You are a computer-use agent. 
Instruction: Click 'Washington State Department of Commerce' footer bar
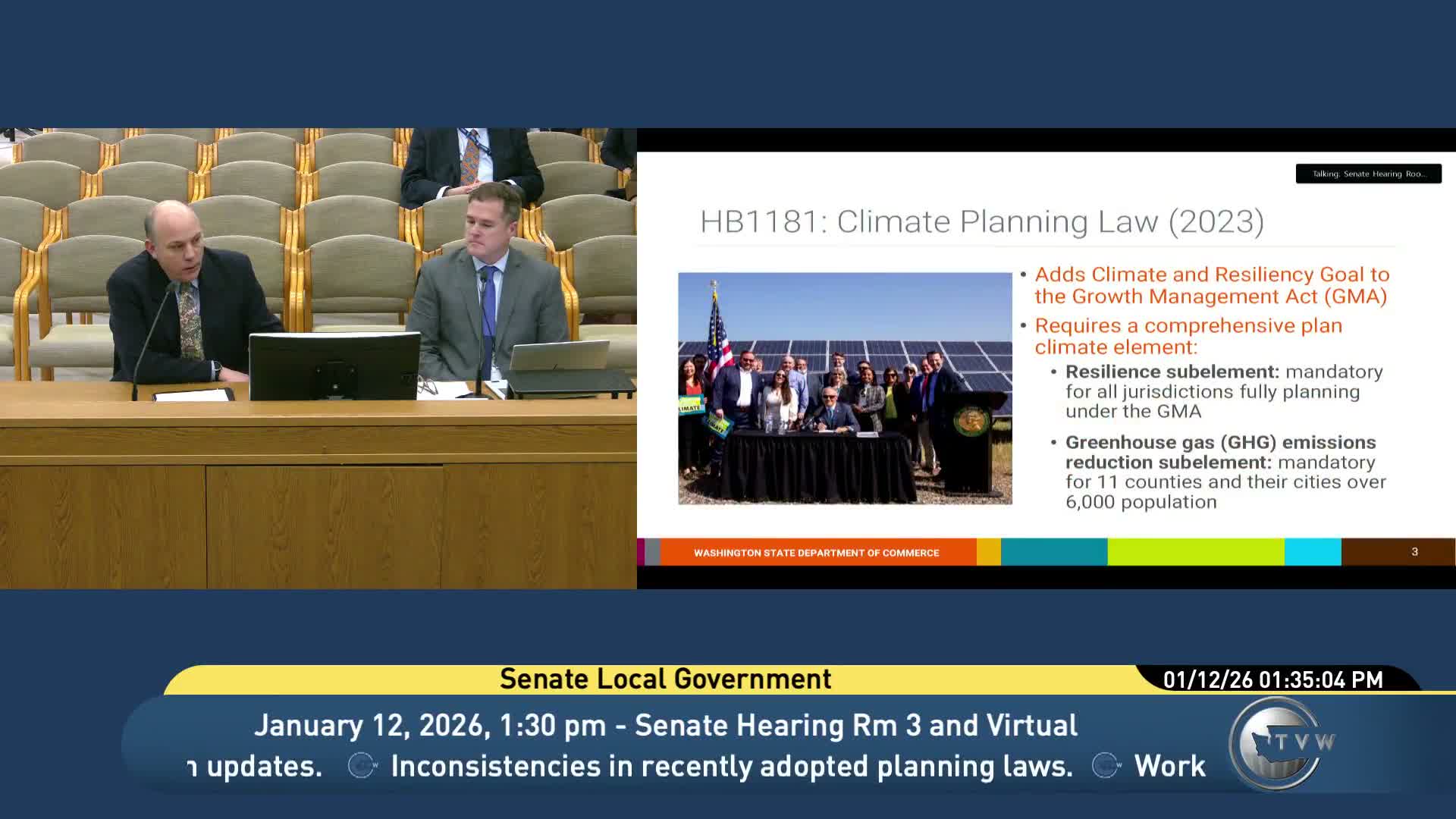click(816, 553)
